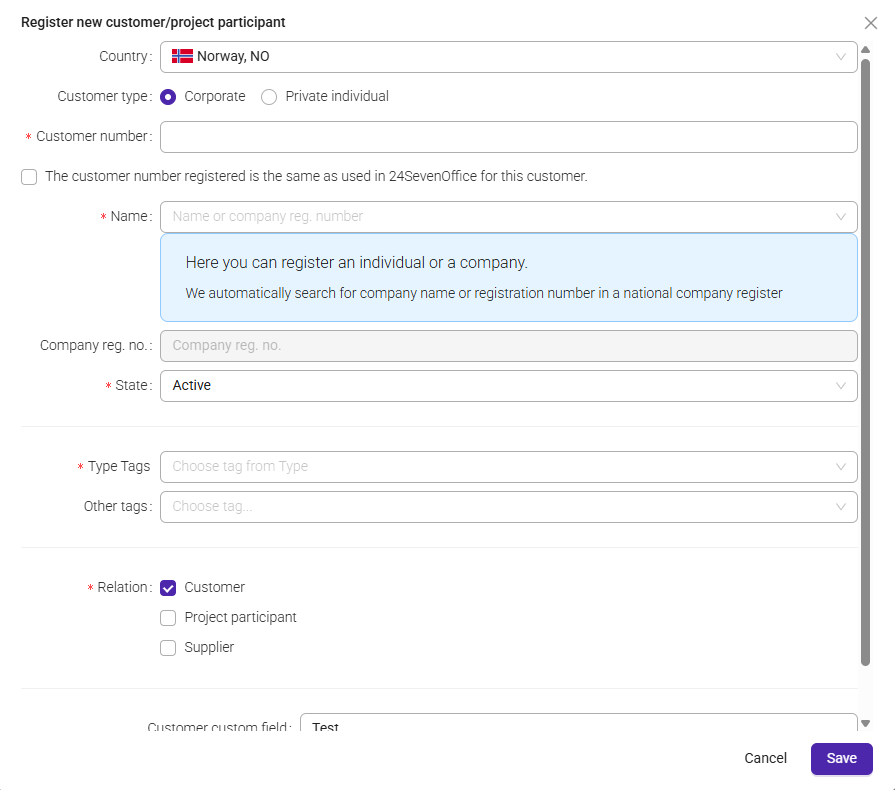Click the scrollbar up arrow
895x790 pixels.
865,50
